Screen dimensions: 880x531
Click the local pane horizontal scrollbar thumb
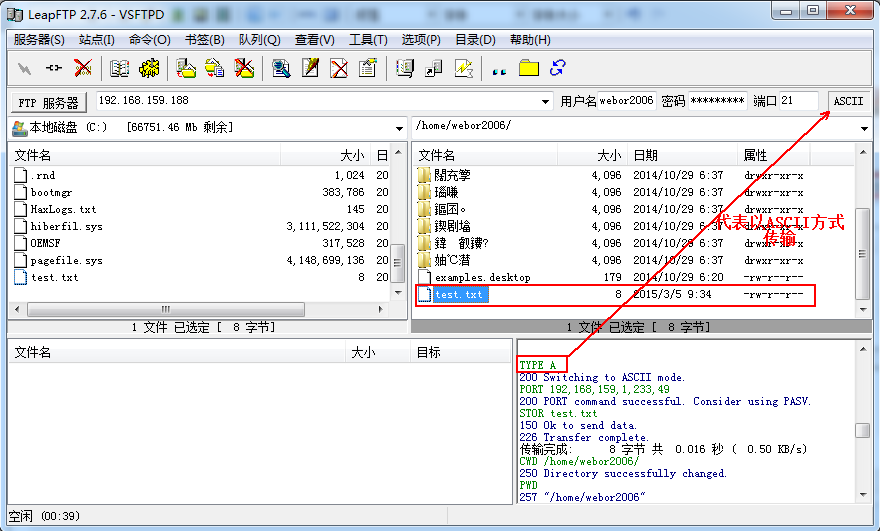coord(166,309)
